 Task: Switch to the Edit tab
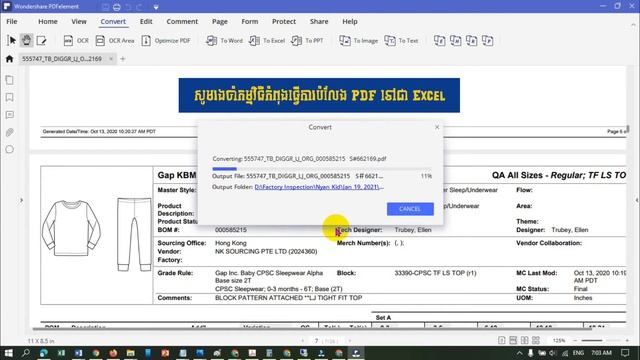tap(146, 21)
